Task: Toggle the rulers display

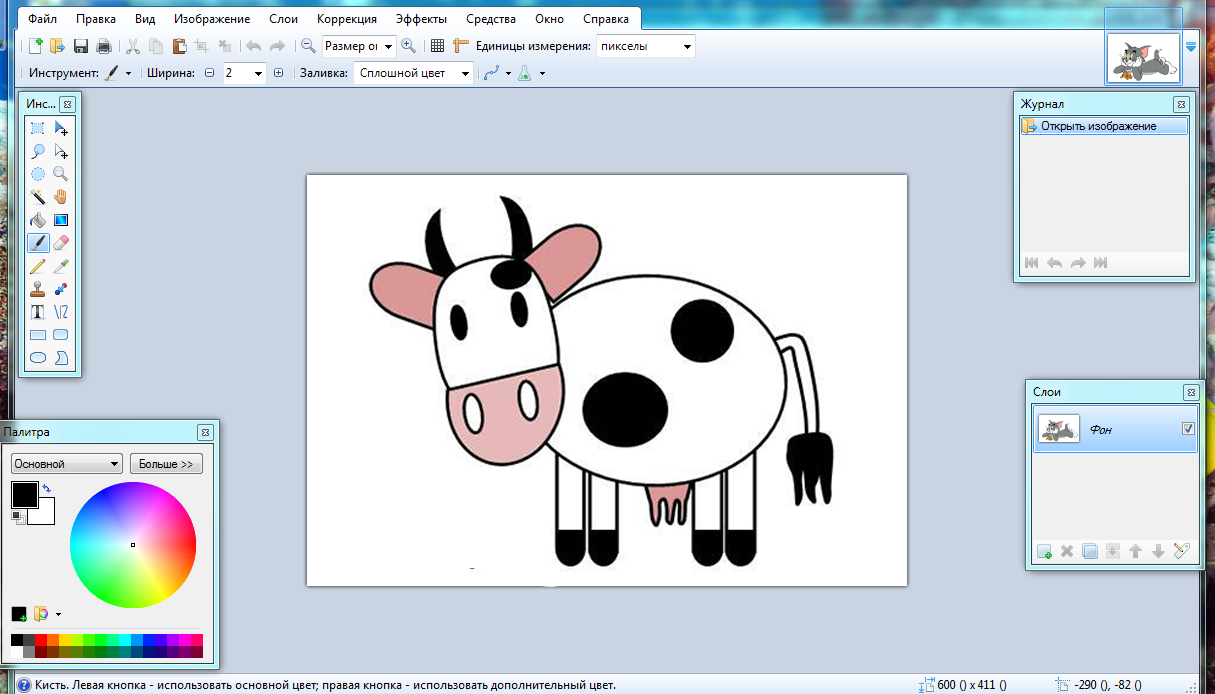Action: (460, 46)
